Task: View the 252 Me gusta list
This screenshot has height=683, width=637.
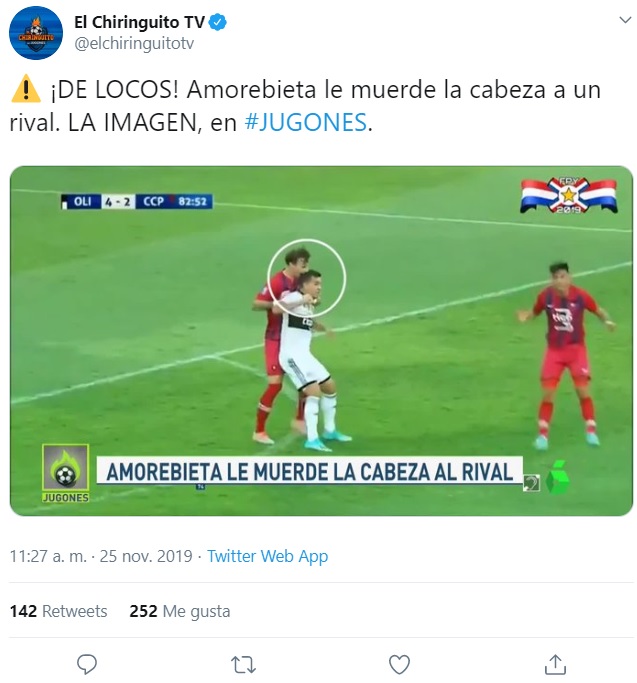Action: (180, 611)
